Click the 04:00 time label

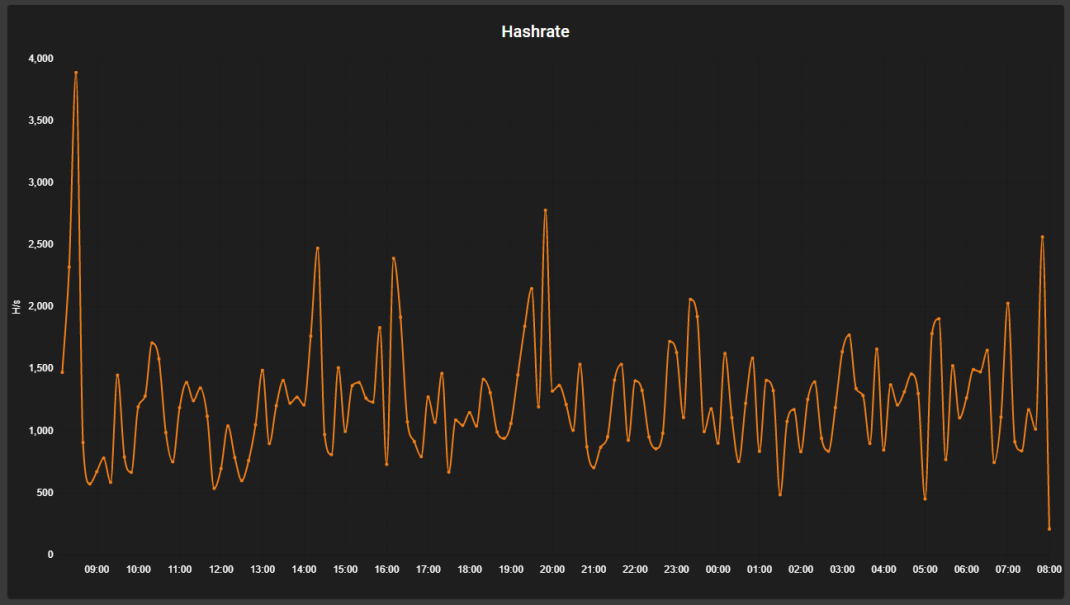(884, 570)
